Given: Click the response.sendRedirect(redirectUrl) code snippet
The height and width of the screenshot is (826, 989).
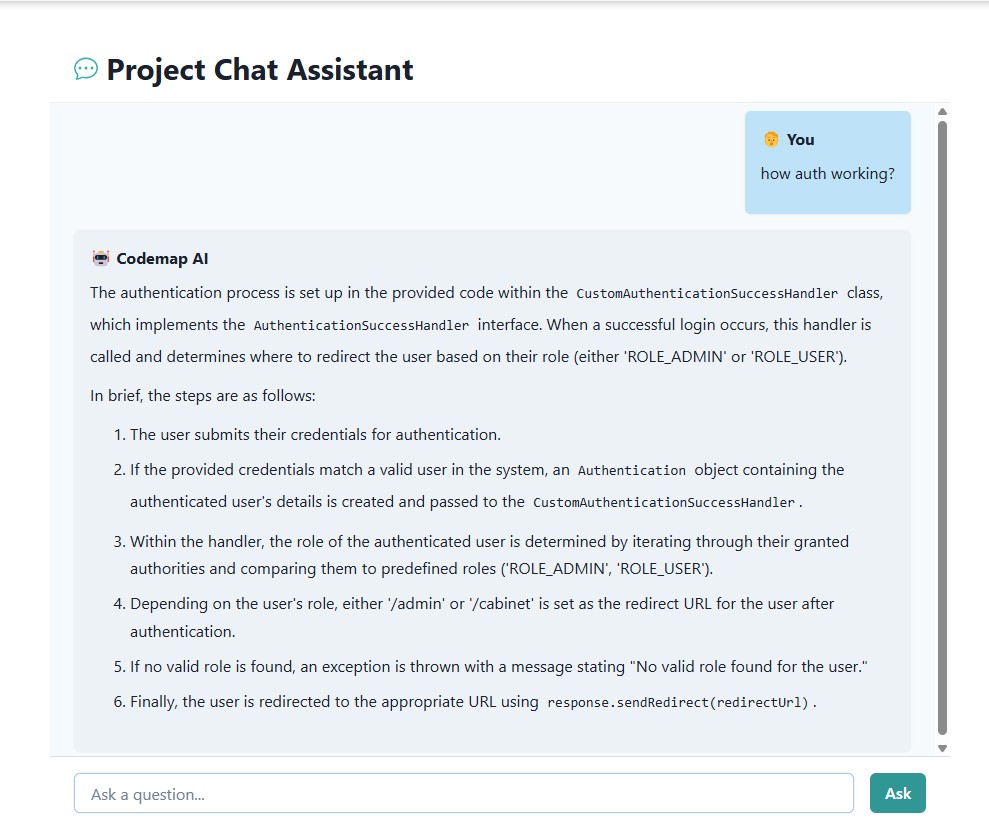Looking at the screenshot, I should [677, 702].
